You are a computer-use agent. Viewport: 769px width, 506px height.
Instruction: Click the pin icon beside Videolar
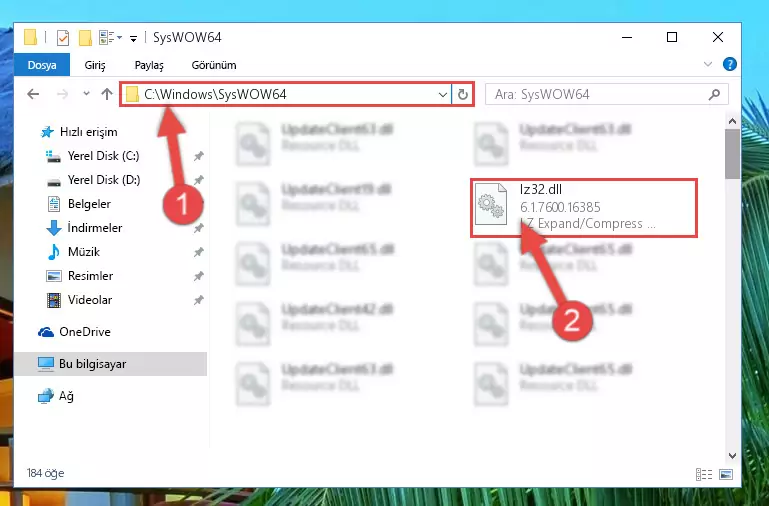[x=198, y=301]
